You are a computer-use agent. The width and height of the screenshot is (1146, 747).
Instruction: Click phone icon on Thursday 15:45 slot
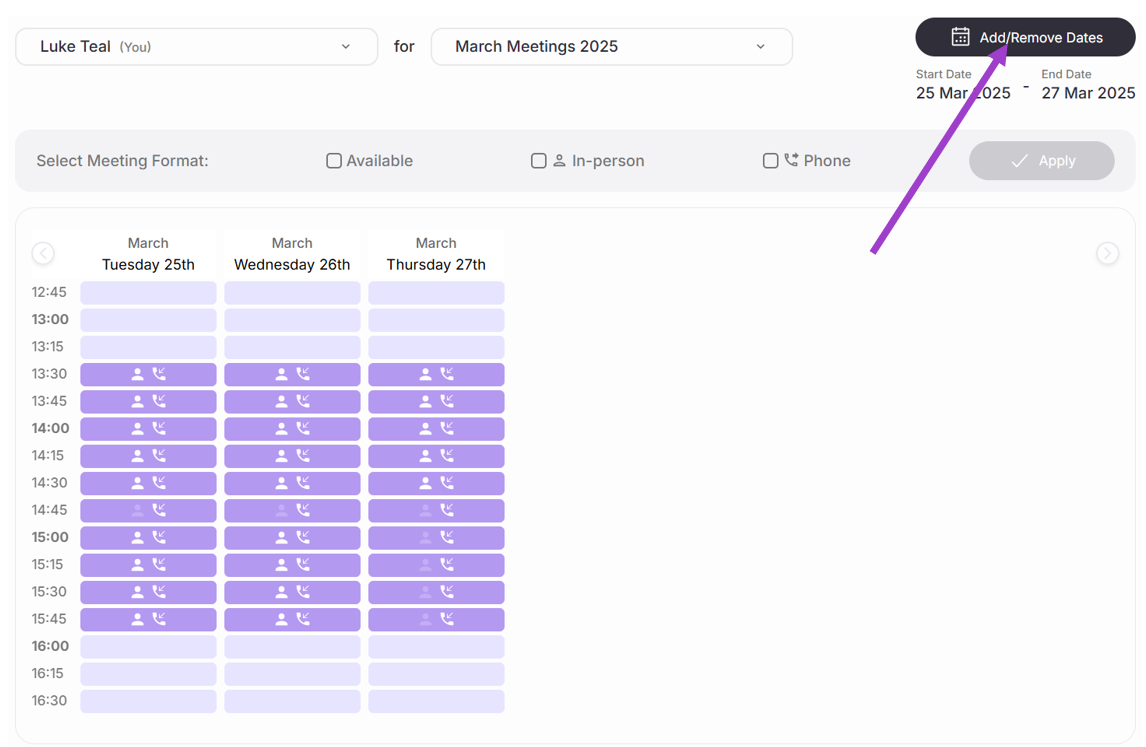[447, 619]
